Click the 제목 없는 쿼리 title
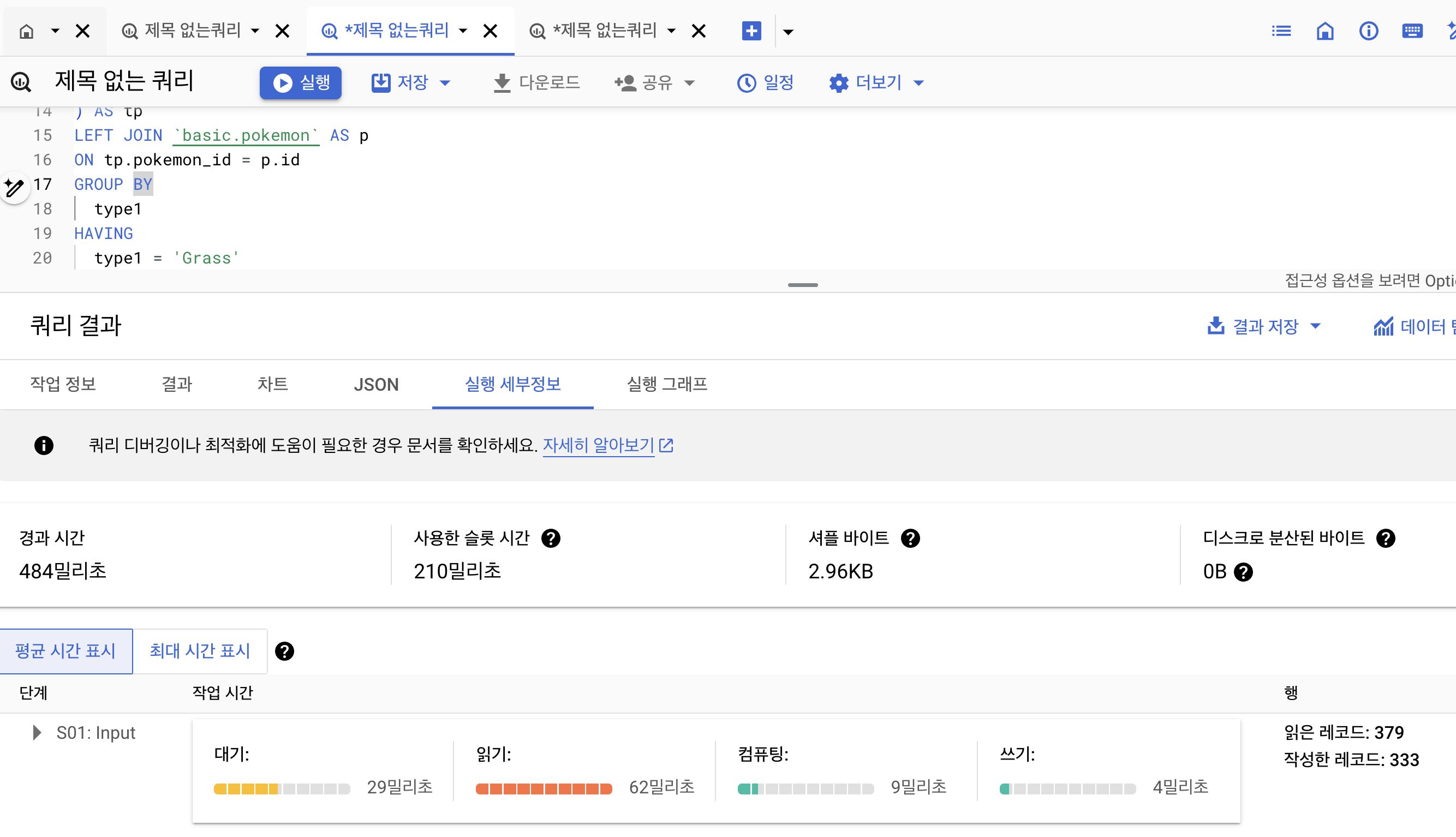This screenshot has height=837, width=1456. pos(124,81)
